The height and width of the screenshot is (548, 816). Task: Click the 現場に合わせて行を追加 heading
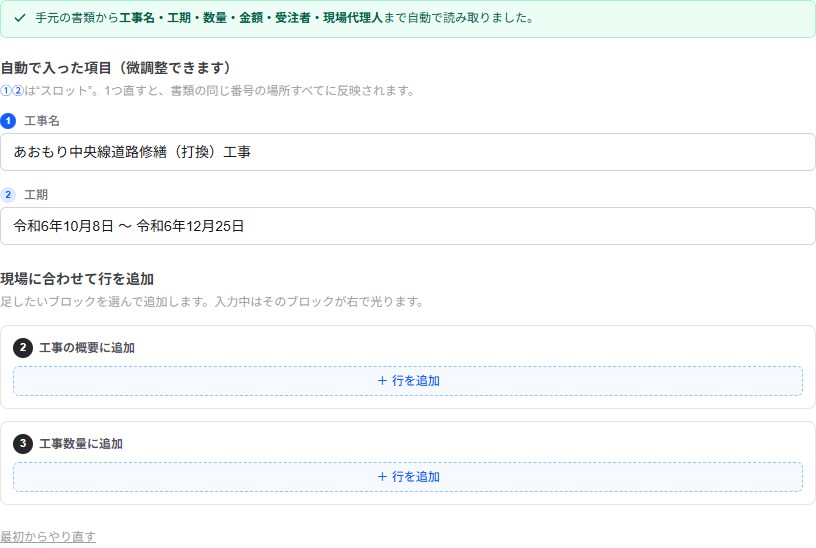pyautogui.click(x=77, y=279)
